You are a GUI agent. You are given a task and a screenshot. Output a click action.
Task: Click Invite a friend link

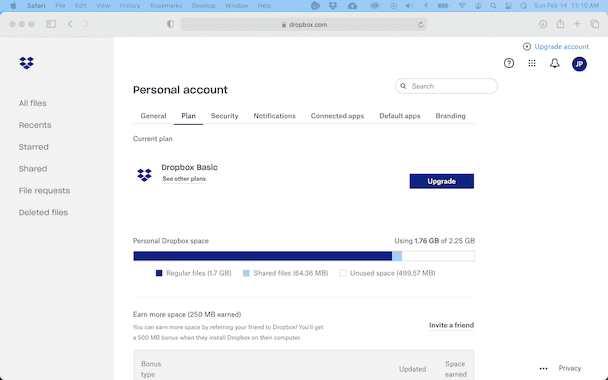(x=451, y=325)
